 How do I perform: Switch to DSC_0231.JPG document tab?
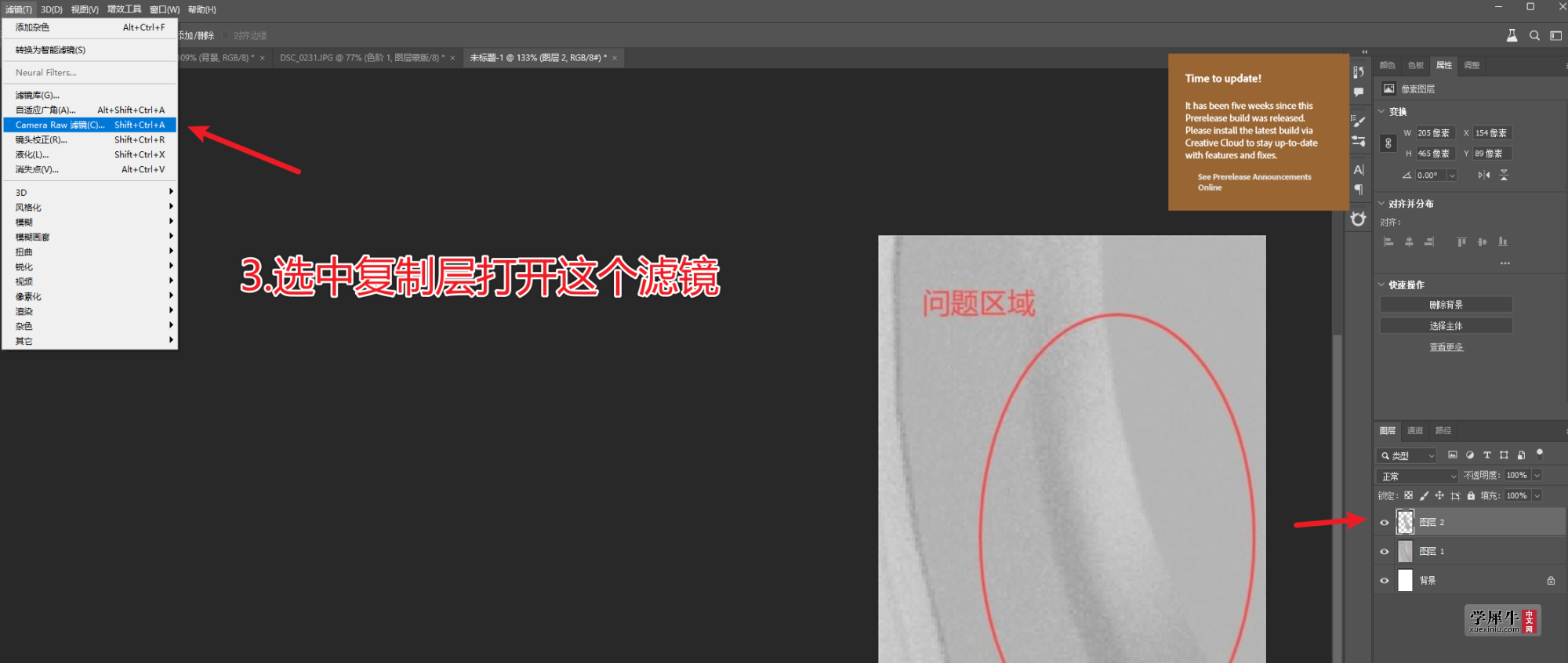click(362, 58)
